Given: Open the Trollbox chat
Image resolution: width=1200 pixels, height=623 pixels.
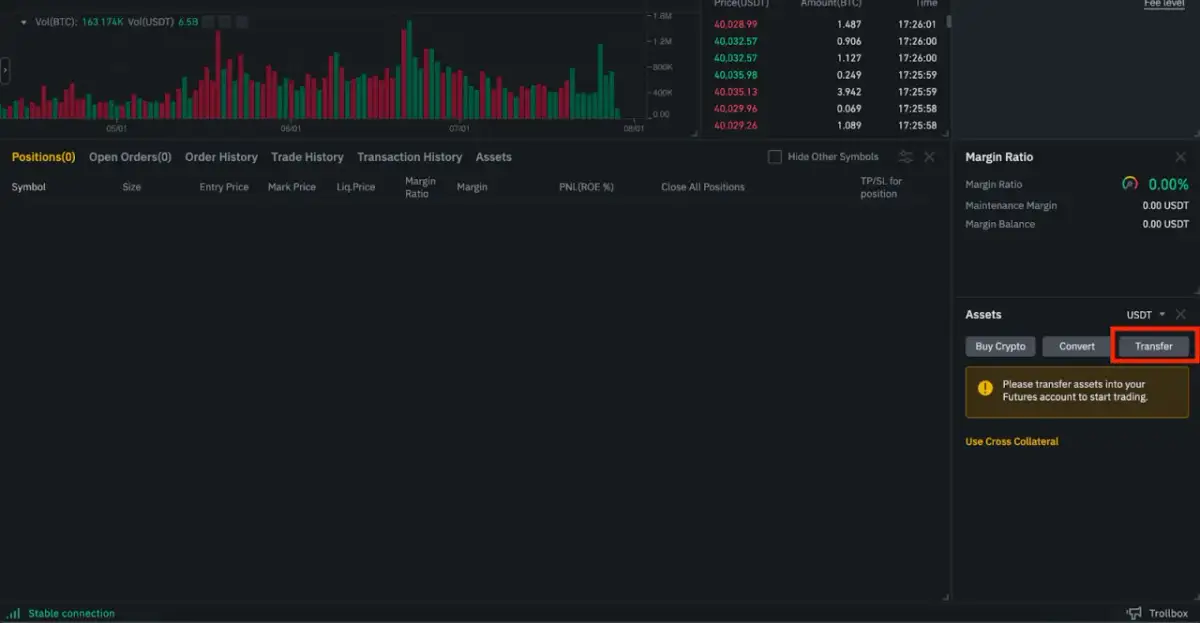Looking at the screenshot, I should point(1168,612).
